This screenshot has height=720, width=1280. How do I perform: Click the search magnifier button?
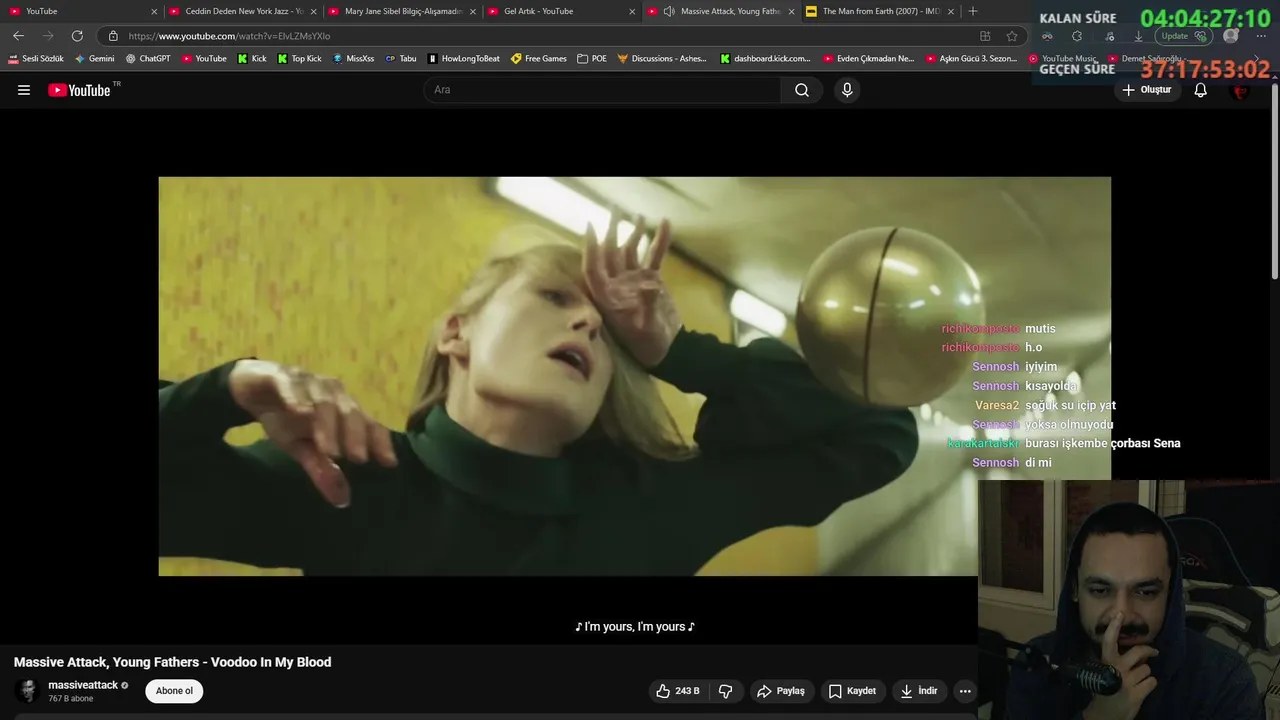tap(802, 90)
